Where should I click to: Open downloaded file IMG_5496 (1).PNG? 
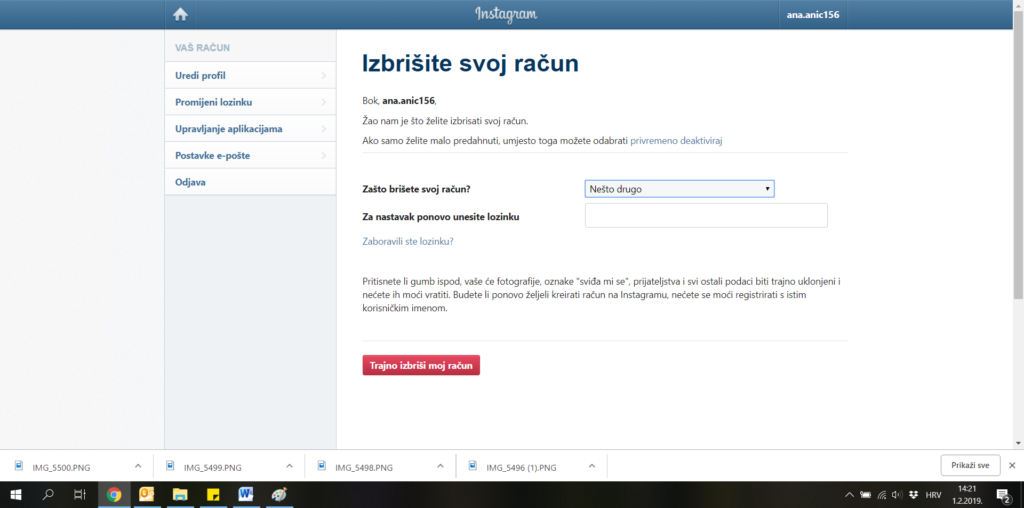pyautogui.click(x=522, y=467)
